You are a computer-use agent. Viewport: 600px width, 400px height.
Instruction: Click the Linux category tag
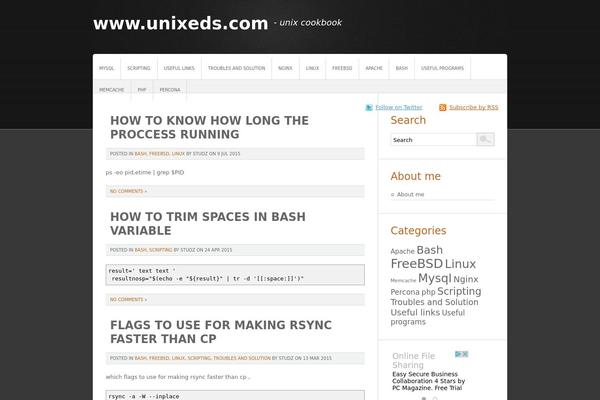(460, 264)
